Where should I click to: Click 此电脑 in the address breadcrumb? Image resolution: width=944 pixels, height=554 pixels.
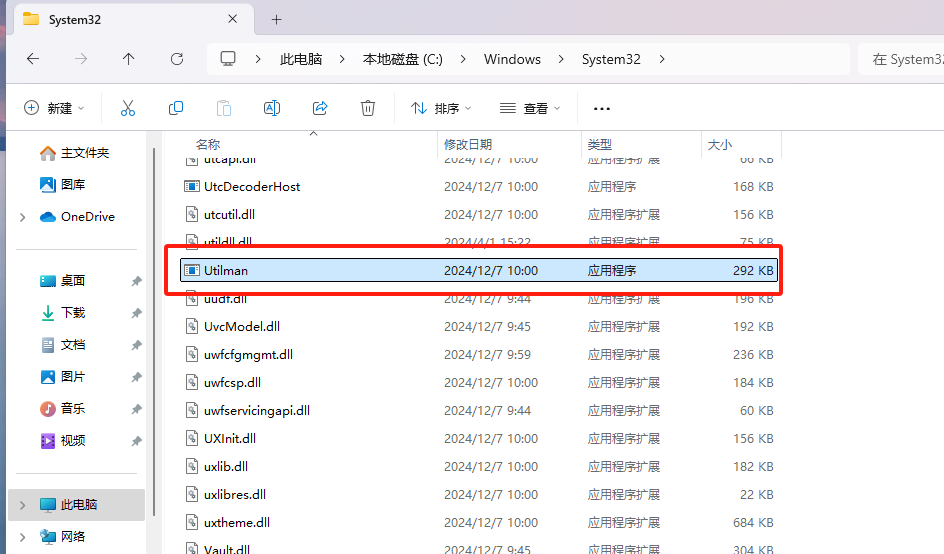pyautogui.click(x=301, y=59)
